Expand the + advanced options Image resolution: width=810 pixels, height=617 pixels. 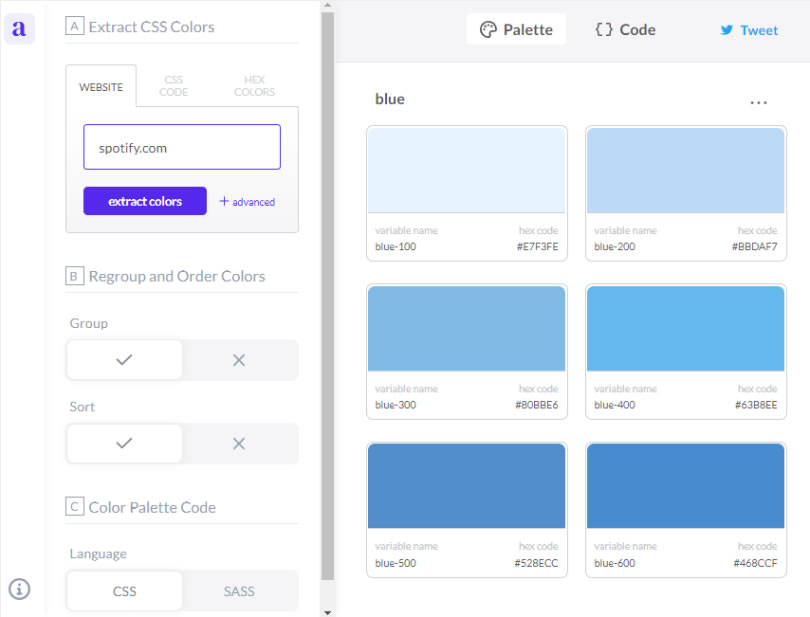[247, 201]
